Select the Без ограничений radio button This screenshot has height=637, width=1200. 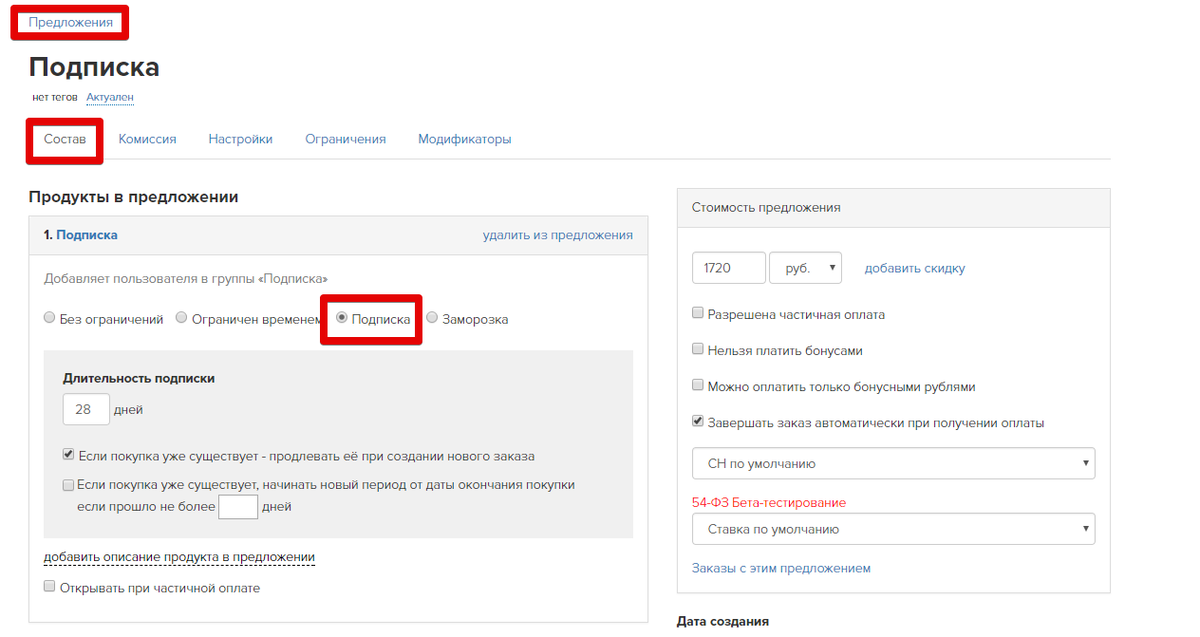pyautogui.click(x=50, y=319)
